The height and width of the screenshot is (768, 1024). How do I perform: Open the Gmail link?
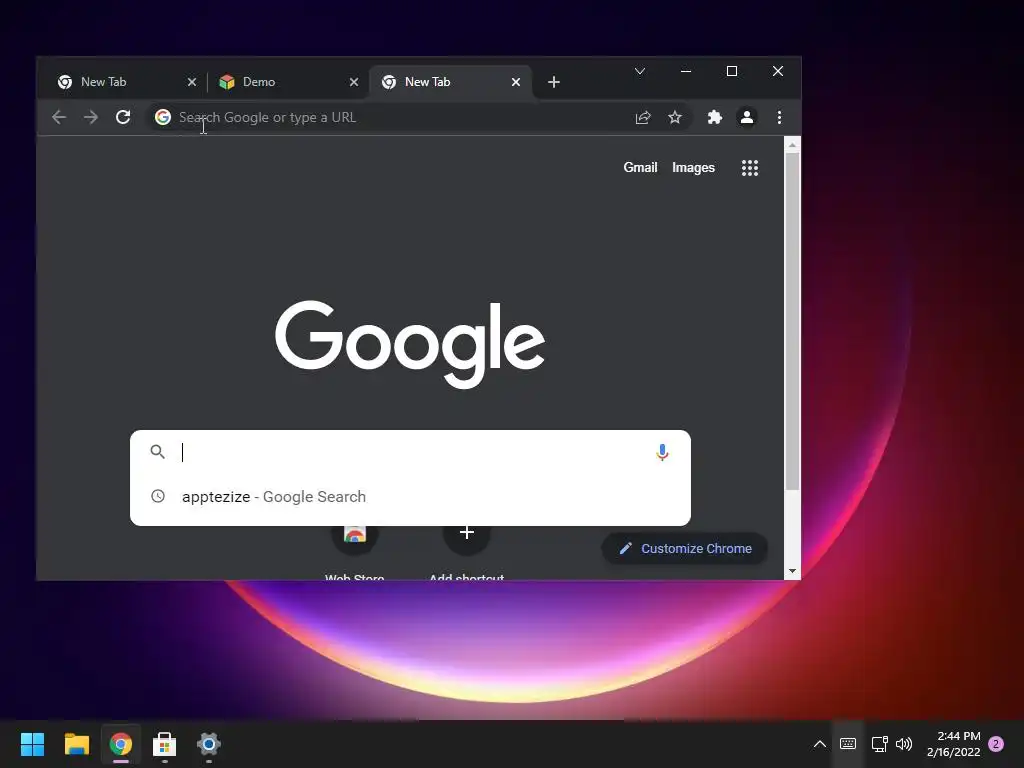(640, 167)
